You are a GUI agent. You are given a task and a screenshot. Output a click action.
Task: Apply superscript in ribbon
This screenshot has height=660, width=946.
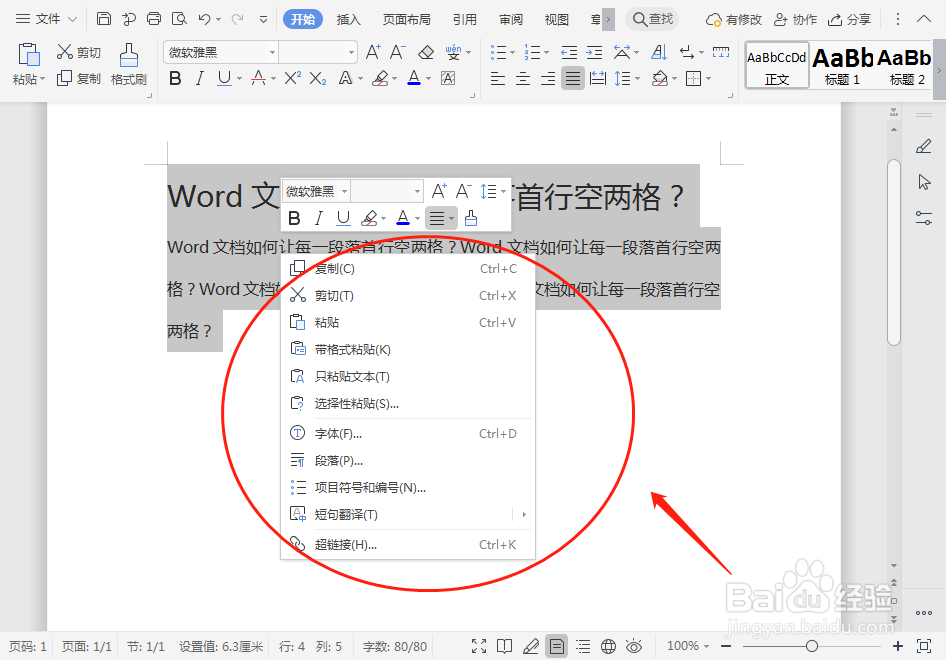click(293, 78)
